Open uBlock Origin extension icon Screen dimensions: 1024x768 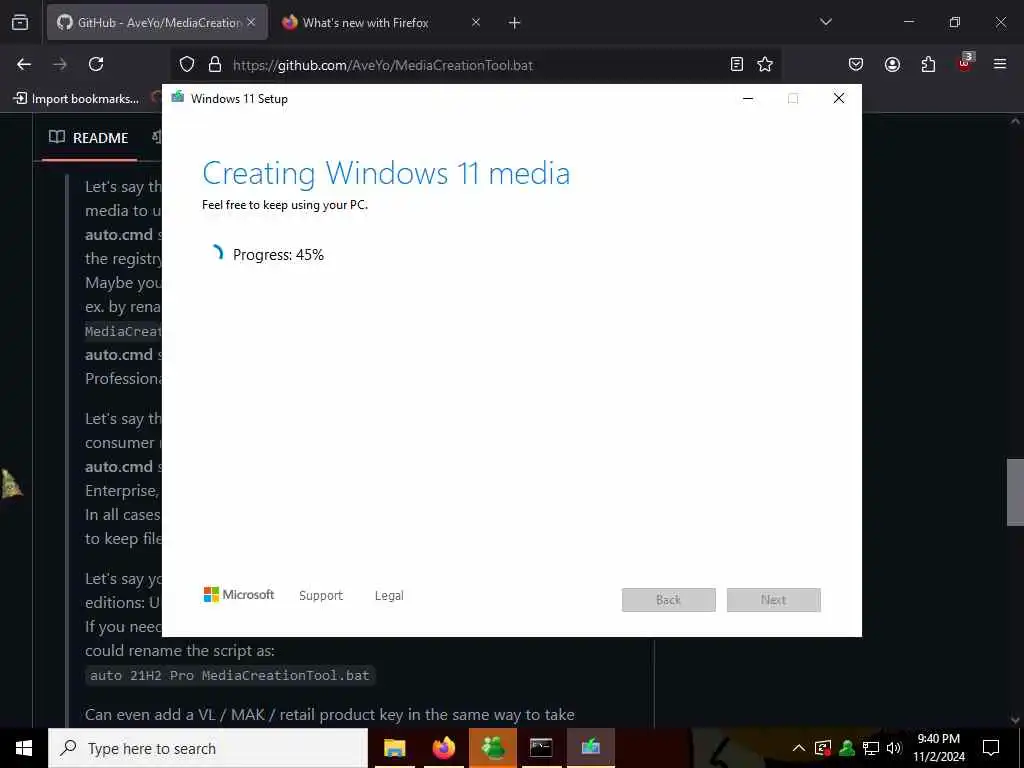click(x=965, y=63)
